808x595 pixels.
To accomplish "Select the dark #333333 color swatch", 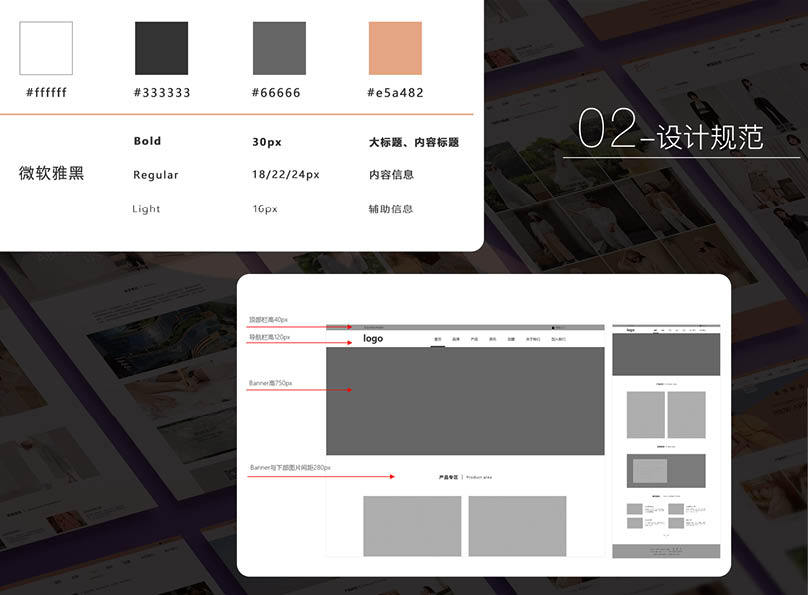I will pyautogui.click(x=161, y=48).
